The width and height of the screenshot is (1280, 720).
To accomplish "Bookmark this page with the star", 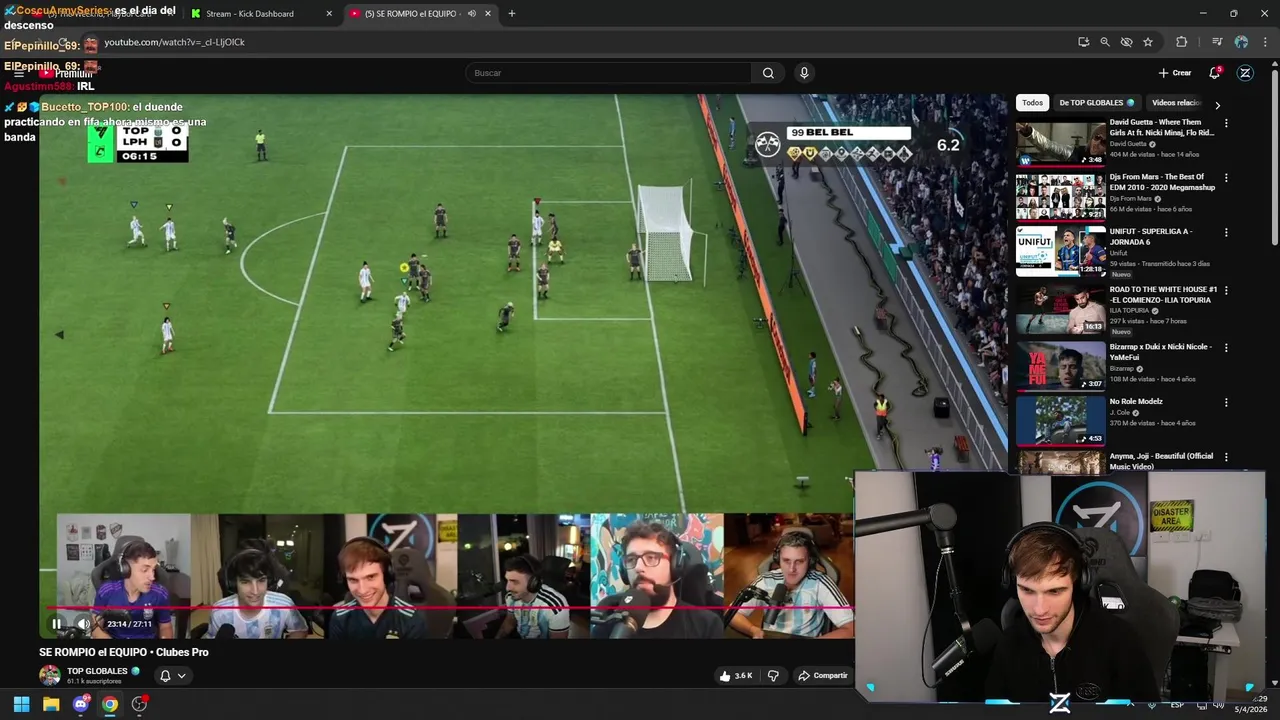I will click(1148, 42).
